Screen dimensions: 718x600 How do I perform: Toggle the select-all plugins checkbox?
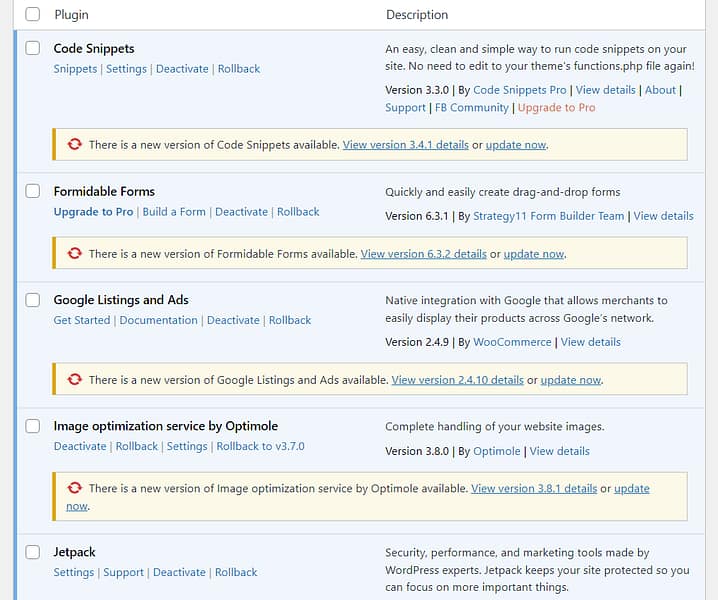coord(33,14)
